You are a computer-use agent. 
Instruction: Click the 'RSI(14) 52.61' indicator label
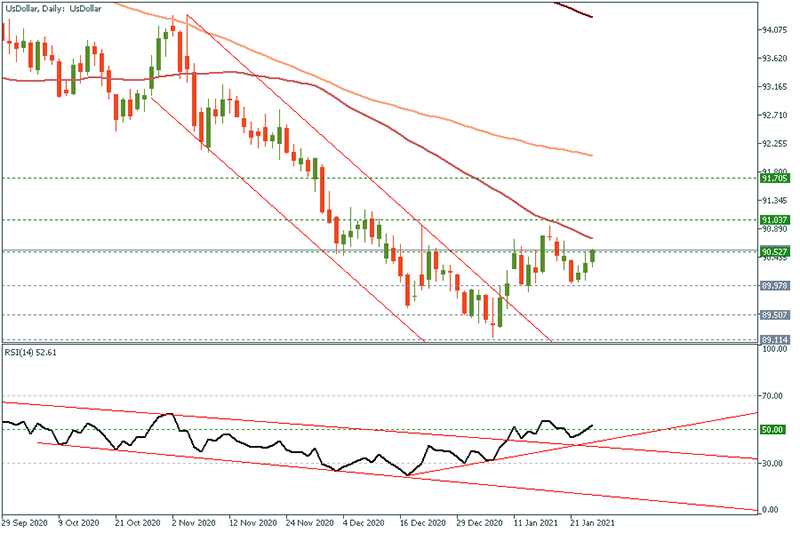coord(31,352)
